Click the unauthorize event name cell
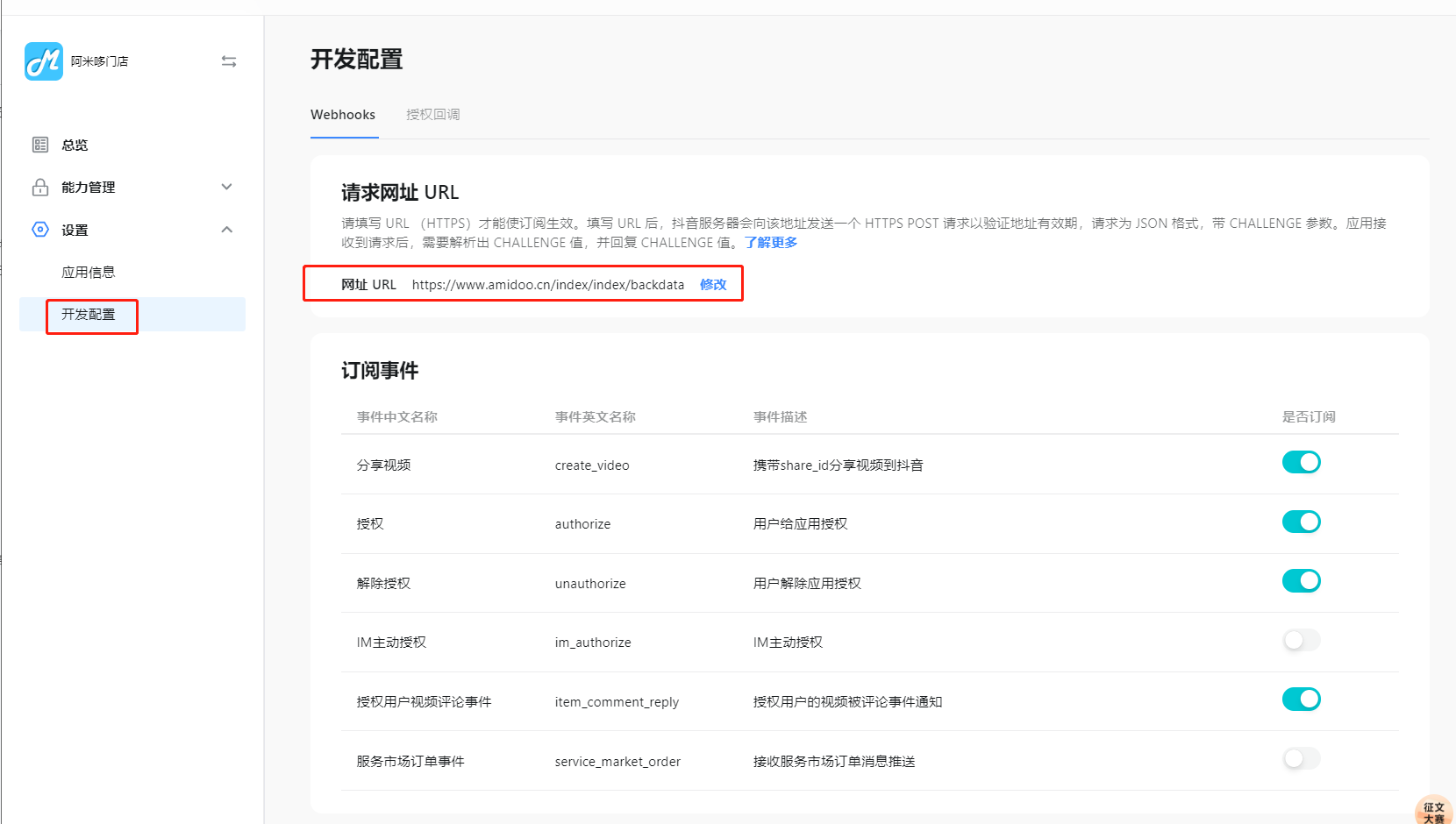The width and height of the screenshot is (1456, 824). (590, 584)
